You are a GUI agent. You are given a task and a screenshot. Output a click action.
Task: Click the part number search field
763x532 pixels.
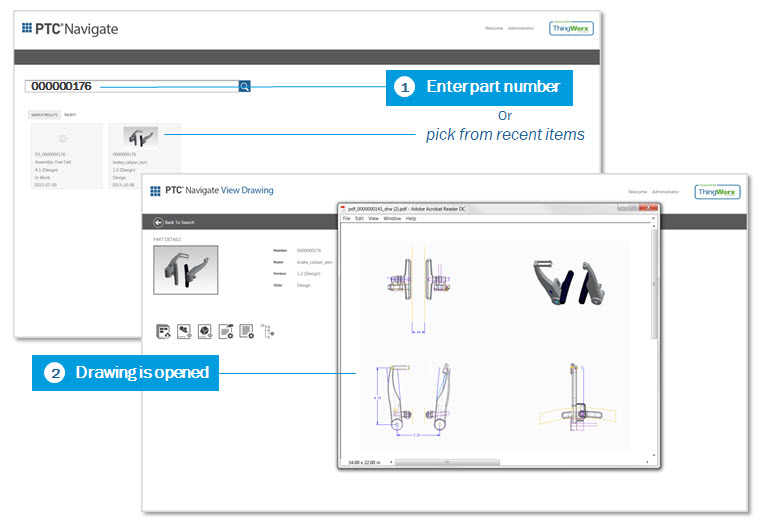pos(132,86)
